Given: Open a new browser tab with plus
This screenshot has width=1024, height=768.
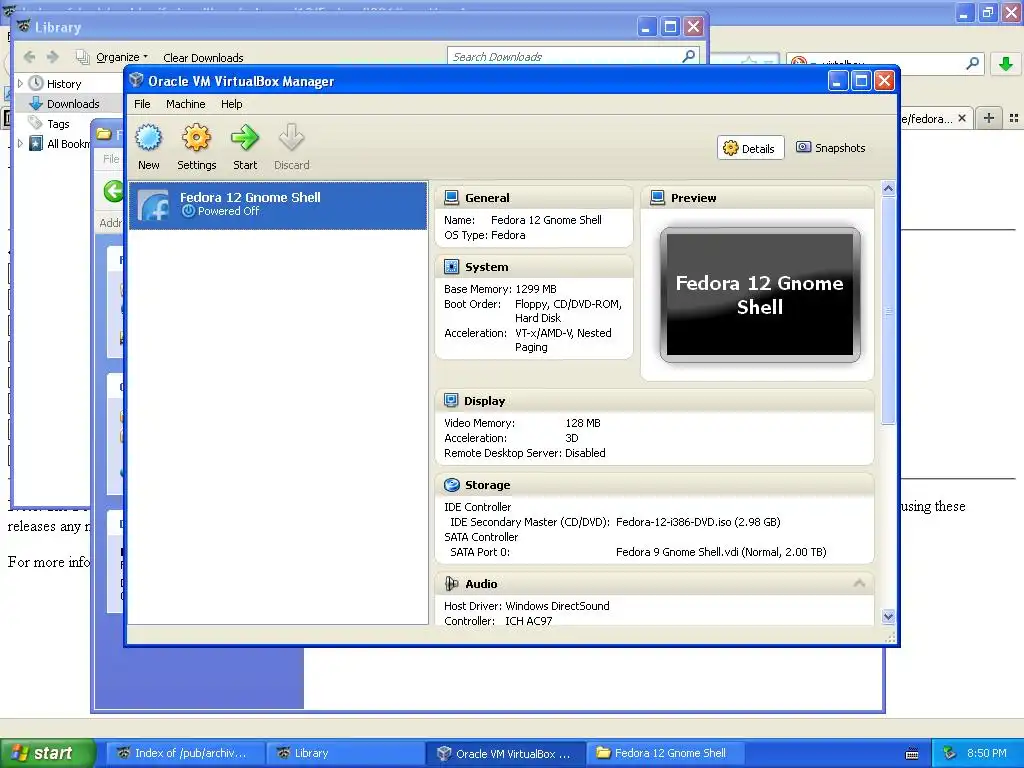Looking at the screenshot, I should pos(989,118).
